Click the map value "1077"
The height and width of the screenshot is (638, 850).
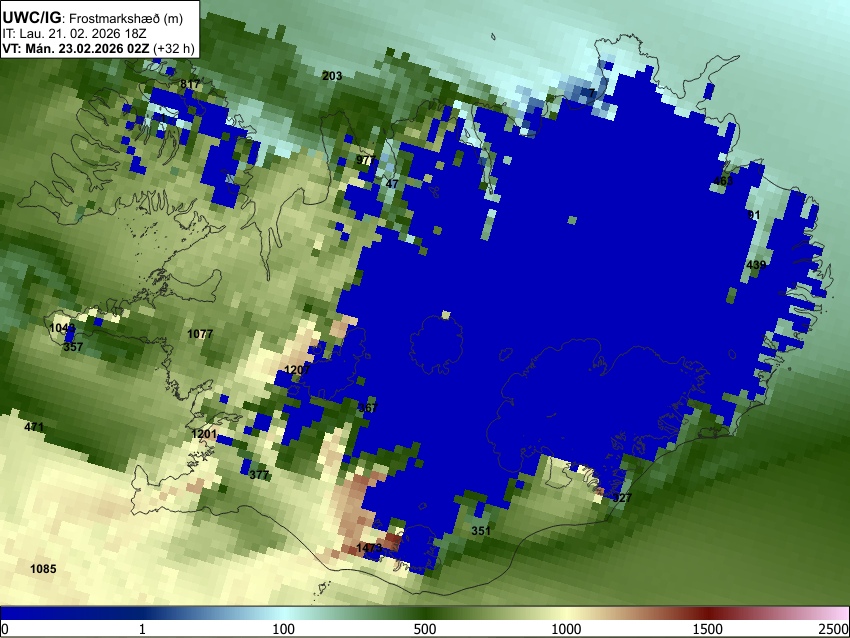pos(200,334)
